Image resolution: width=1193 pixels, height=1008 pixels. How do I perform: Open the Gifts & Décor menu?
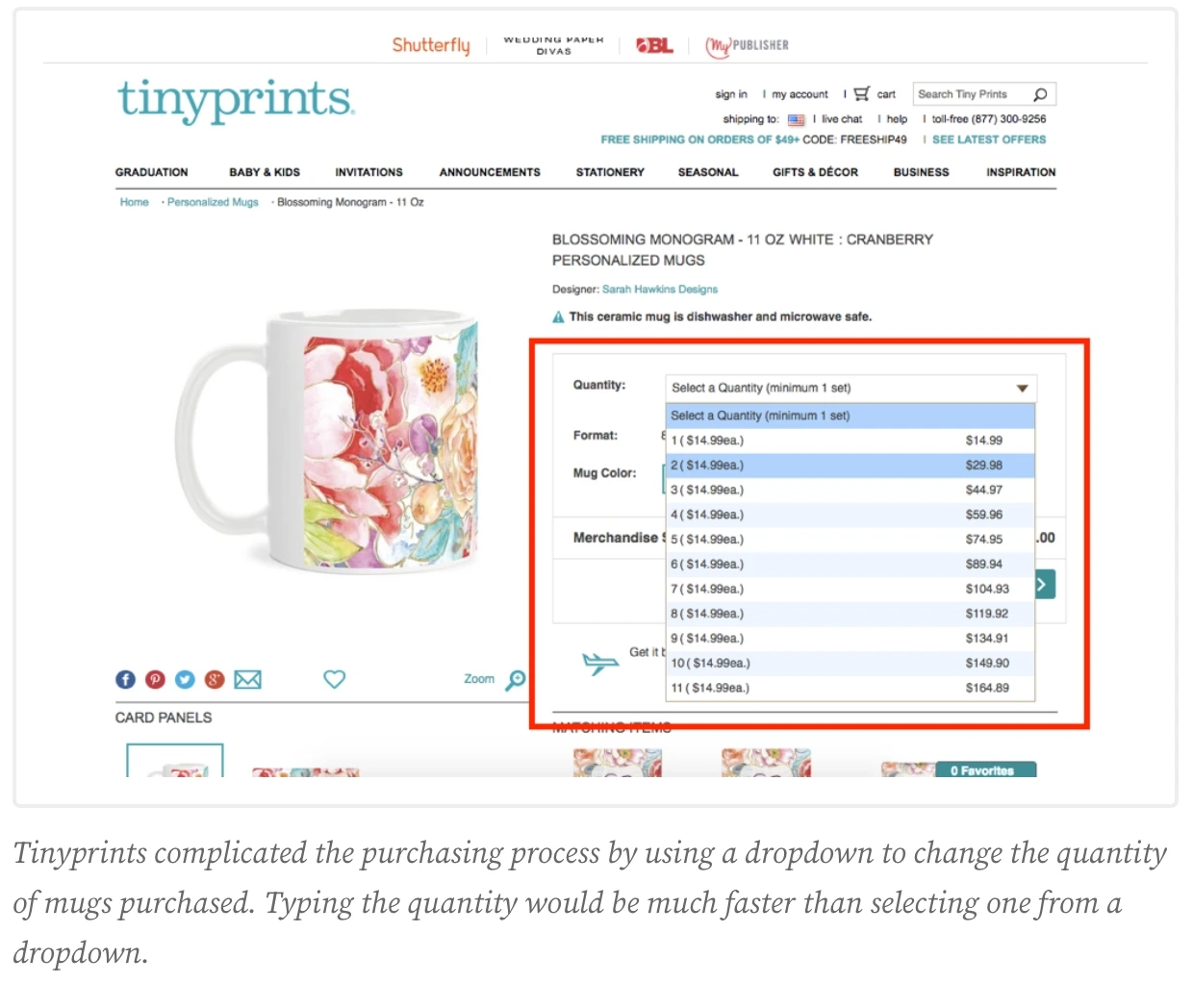pos(815,172)
